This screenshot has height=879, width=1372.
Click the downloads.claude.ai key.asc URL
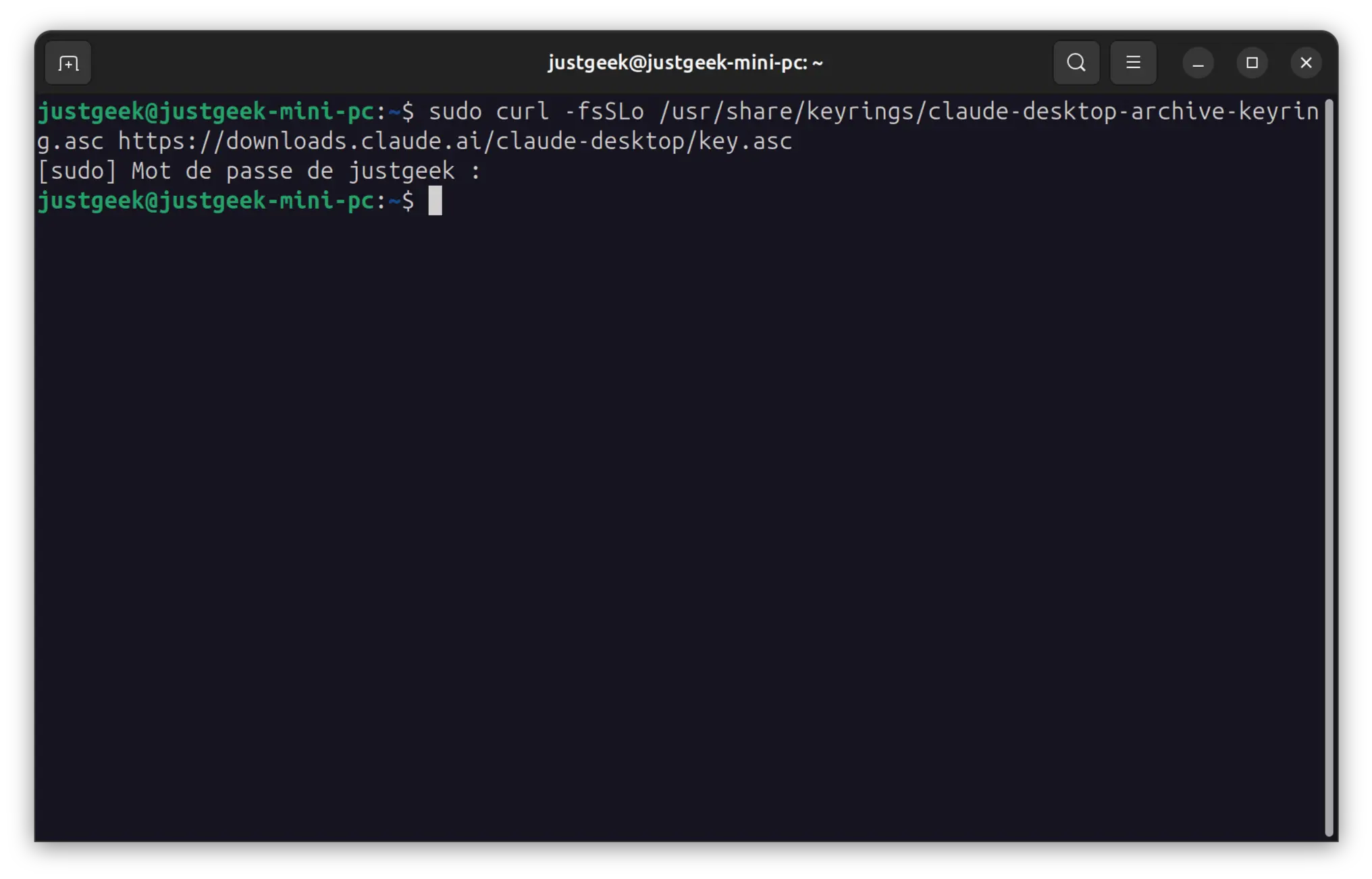click(x=455, y=141)
